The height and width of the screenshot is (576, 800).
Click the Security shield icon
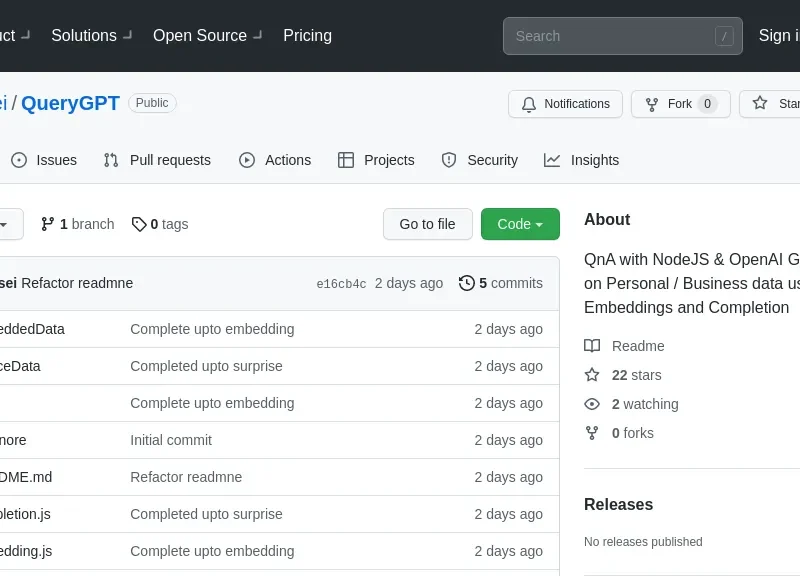click(449, 160)
